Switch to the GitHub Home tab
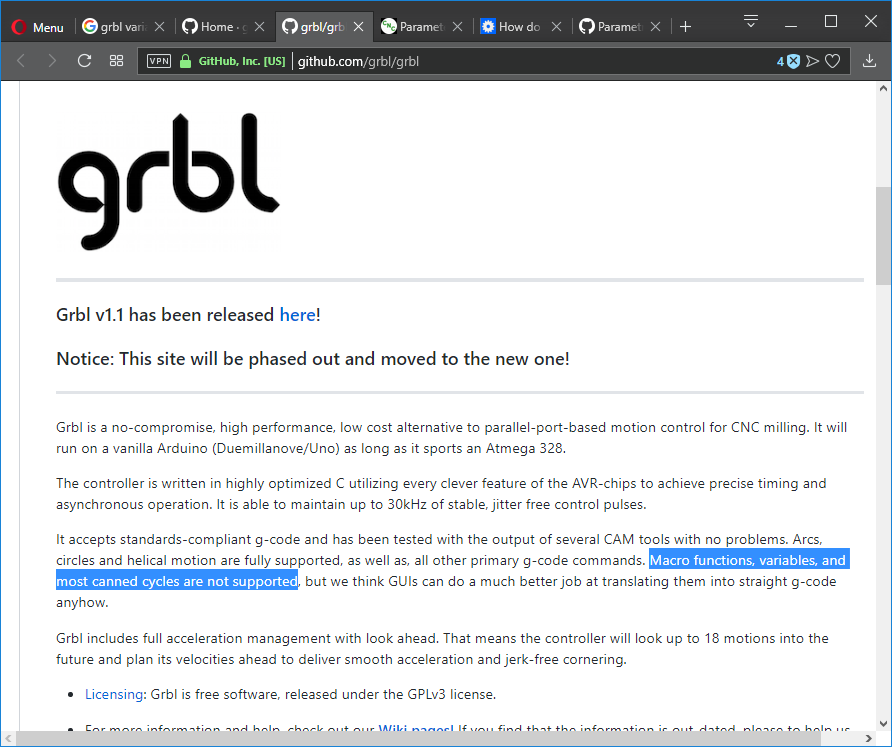Screen dimensions: 892x747 tap(216, 27)
